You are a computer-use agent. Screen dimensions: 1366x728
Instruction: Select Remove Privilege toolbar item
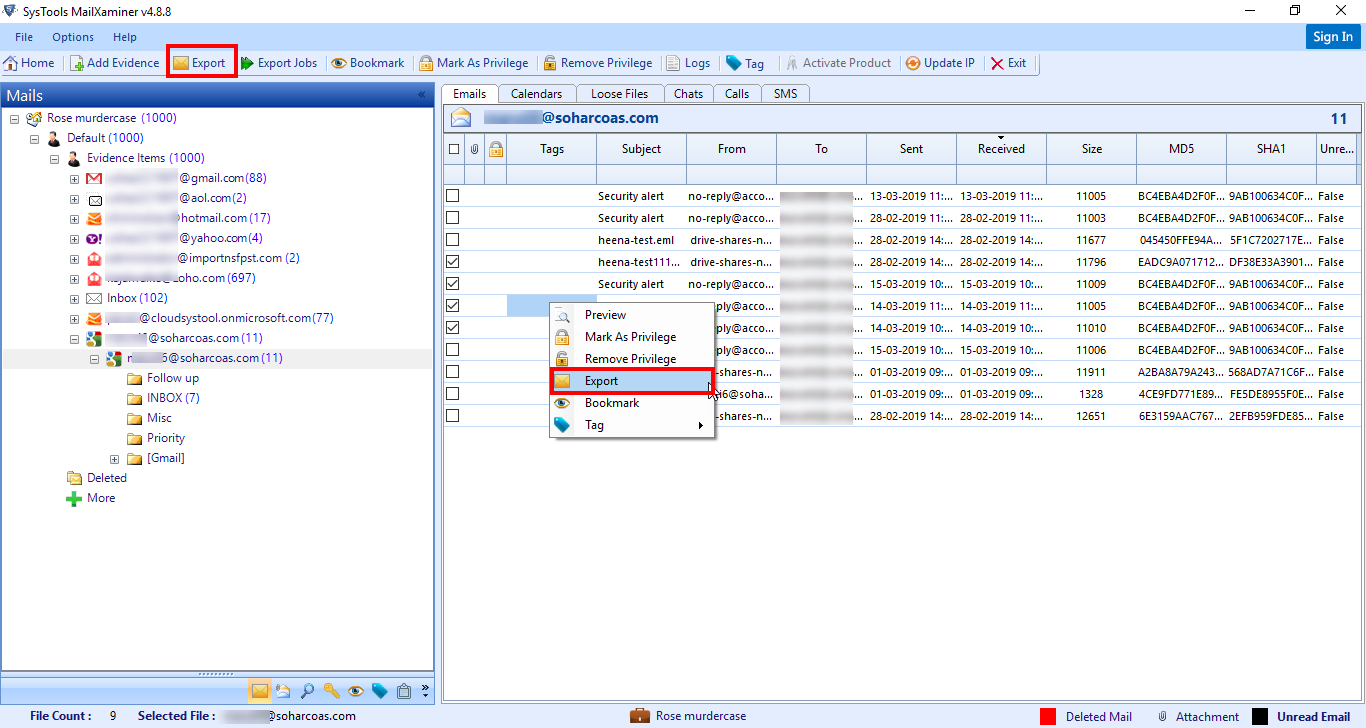pos(598,63)
